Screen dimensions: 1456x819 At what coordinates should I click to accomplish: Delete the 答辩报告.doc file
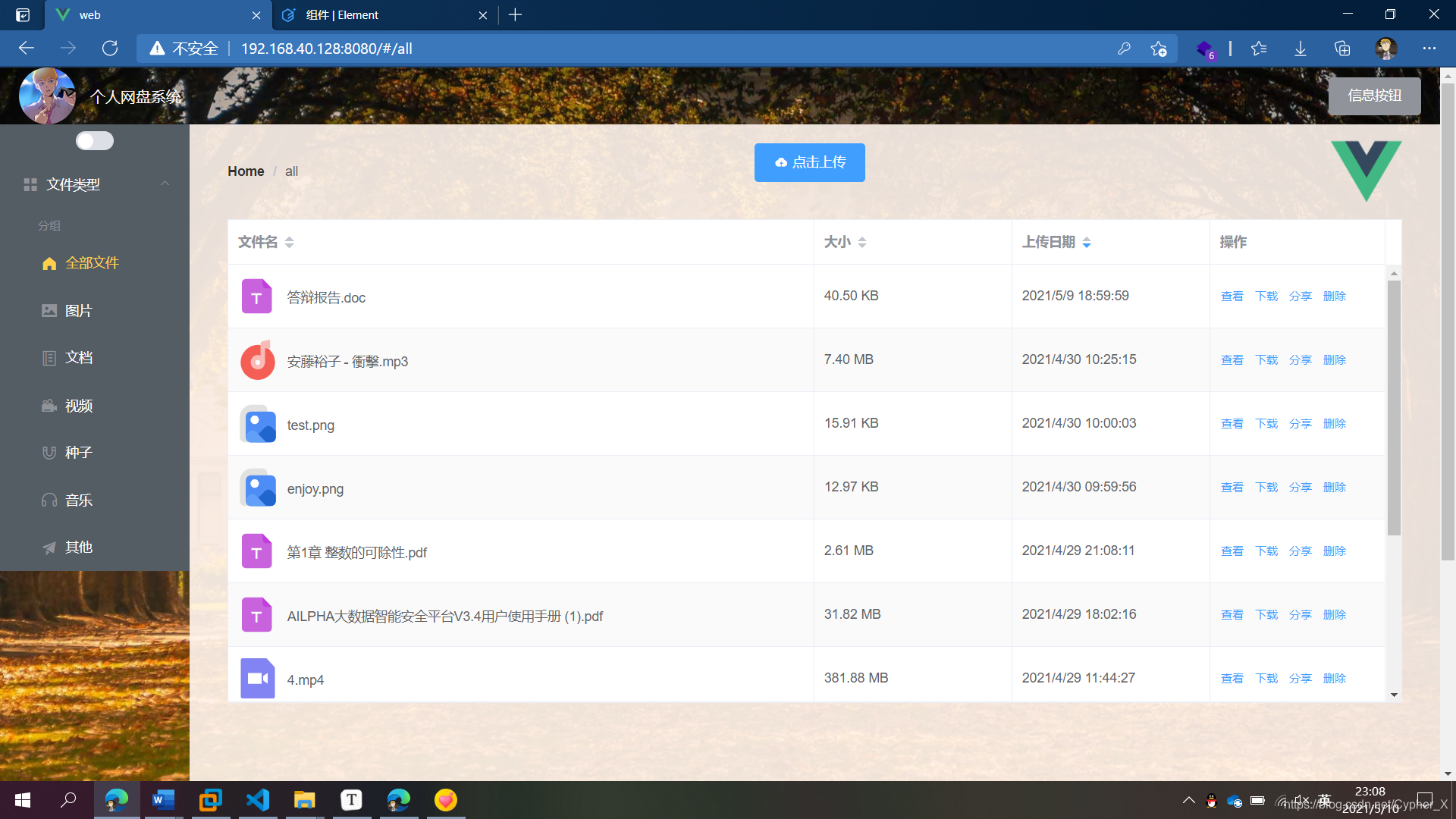point(1334,297)
